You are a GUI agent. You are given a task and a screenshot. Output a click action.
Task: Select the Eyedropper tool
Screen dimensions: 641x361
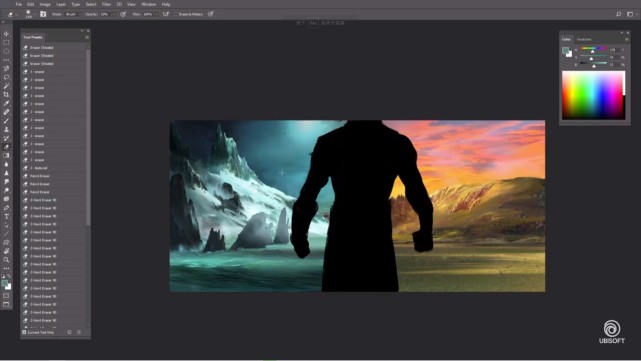(x=6, y=103)
